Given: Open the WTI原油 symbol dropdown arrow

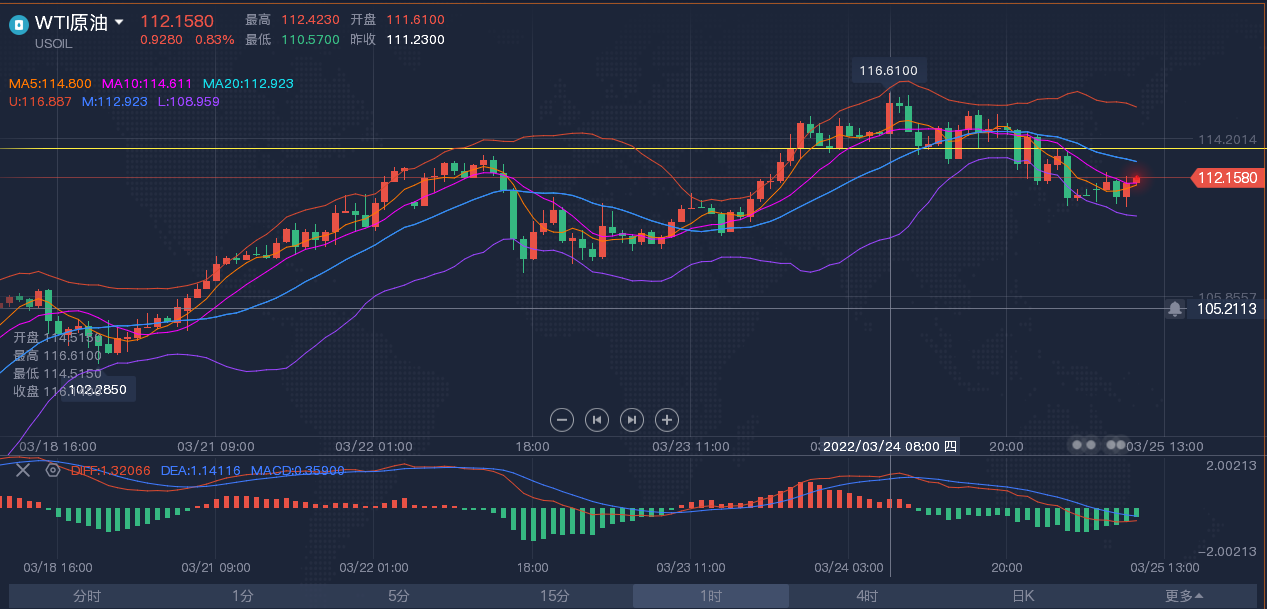Looking at the screenshot, I should coord(120,22).
